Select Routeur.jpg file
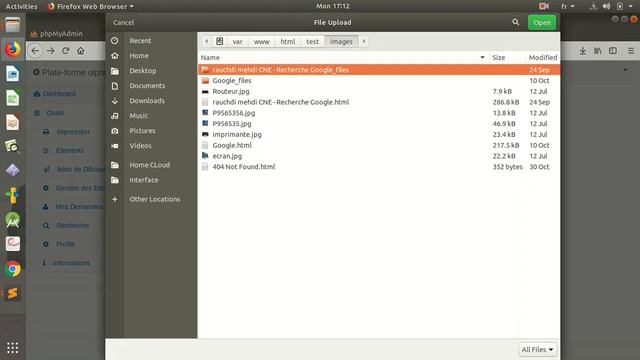The width and height of the screenshot is (640, 360). [379, 91]
